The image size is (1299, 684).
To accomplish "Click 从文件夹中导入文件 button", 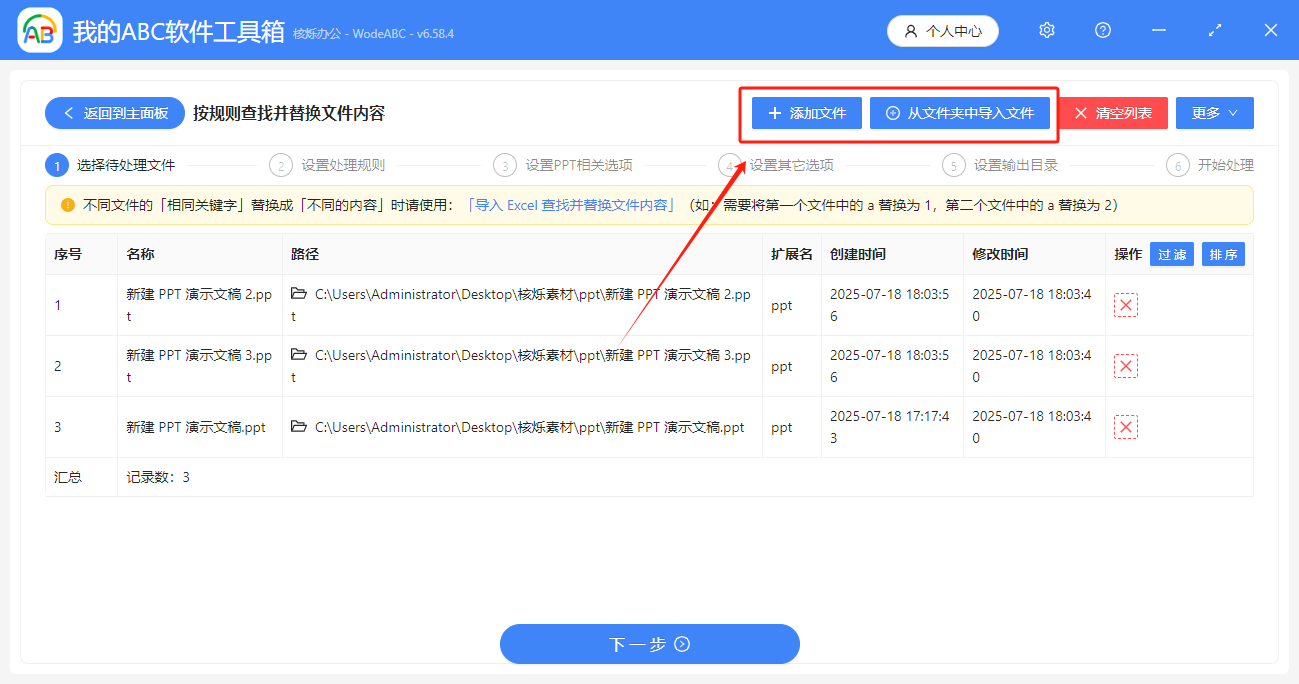I will [959, 113].
